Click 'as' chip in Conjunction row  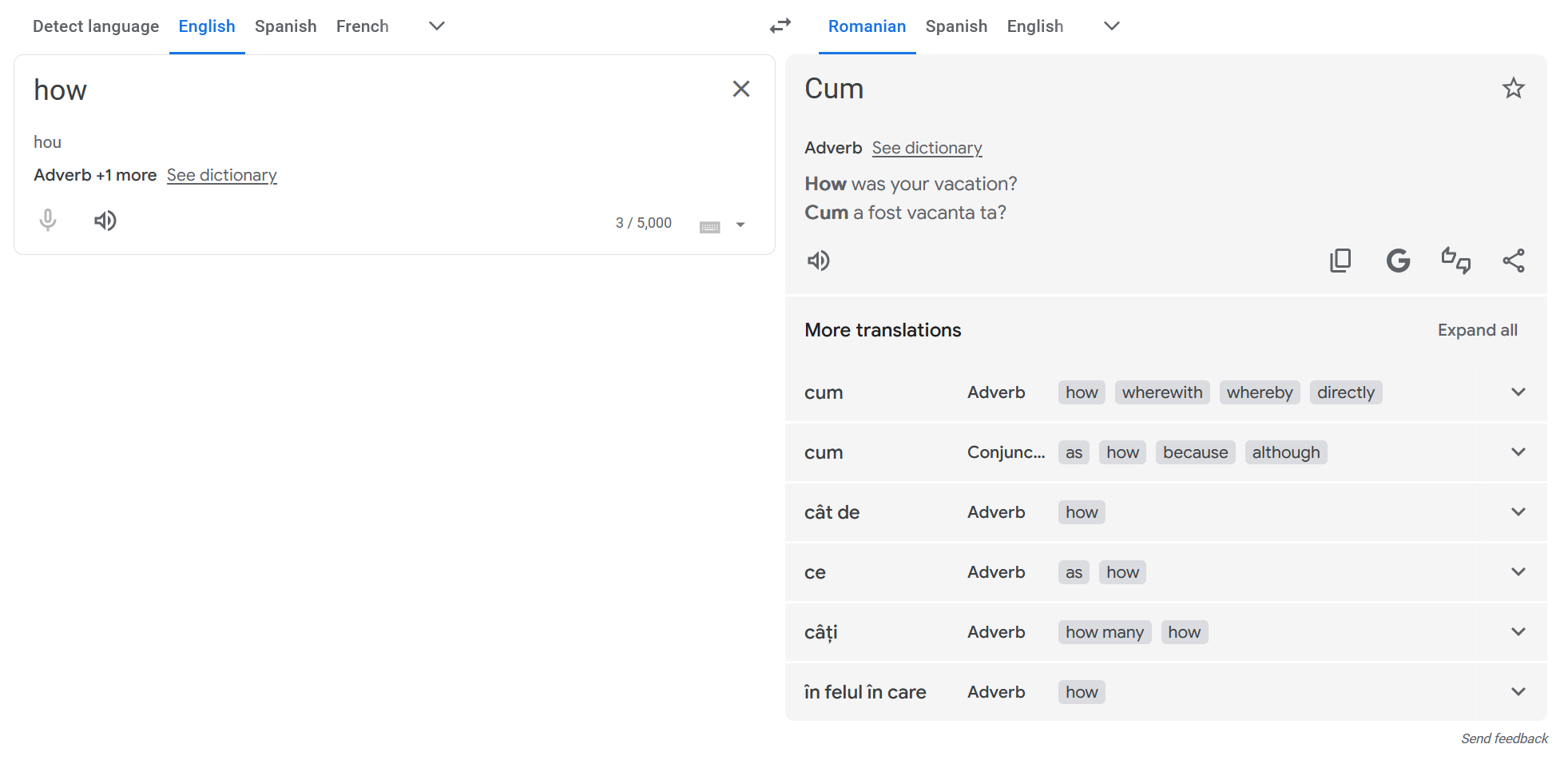(1074, 452)
